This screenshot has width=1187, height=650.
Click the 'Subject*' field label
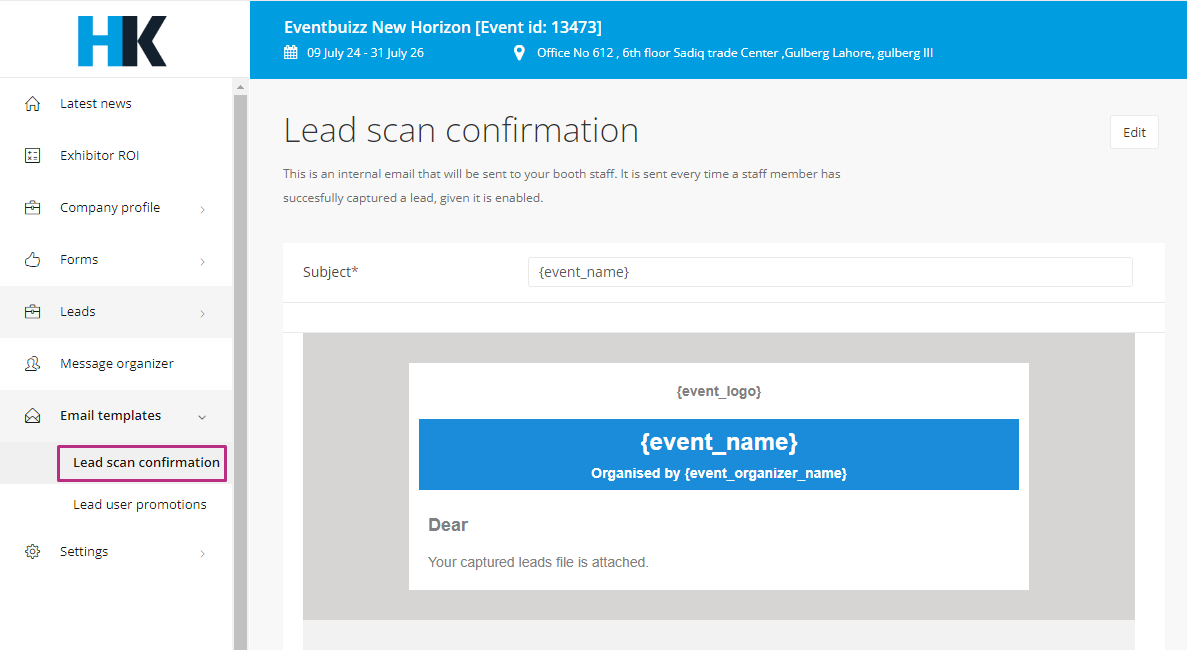(x=331, y=272)
